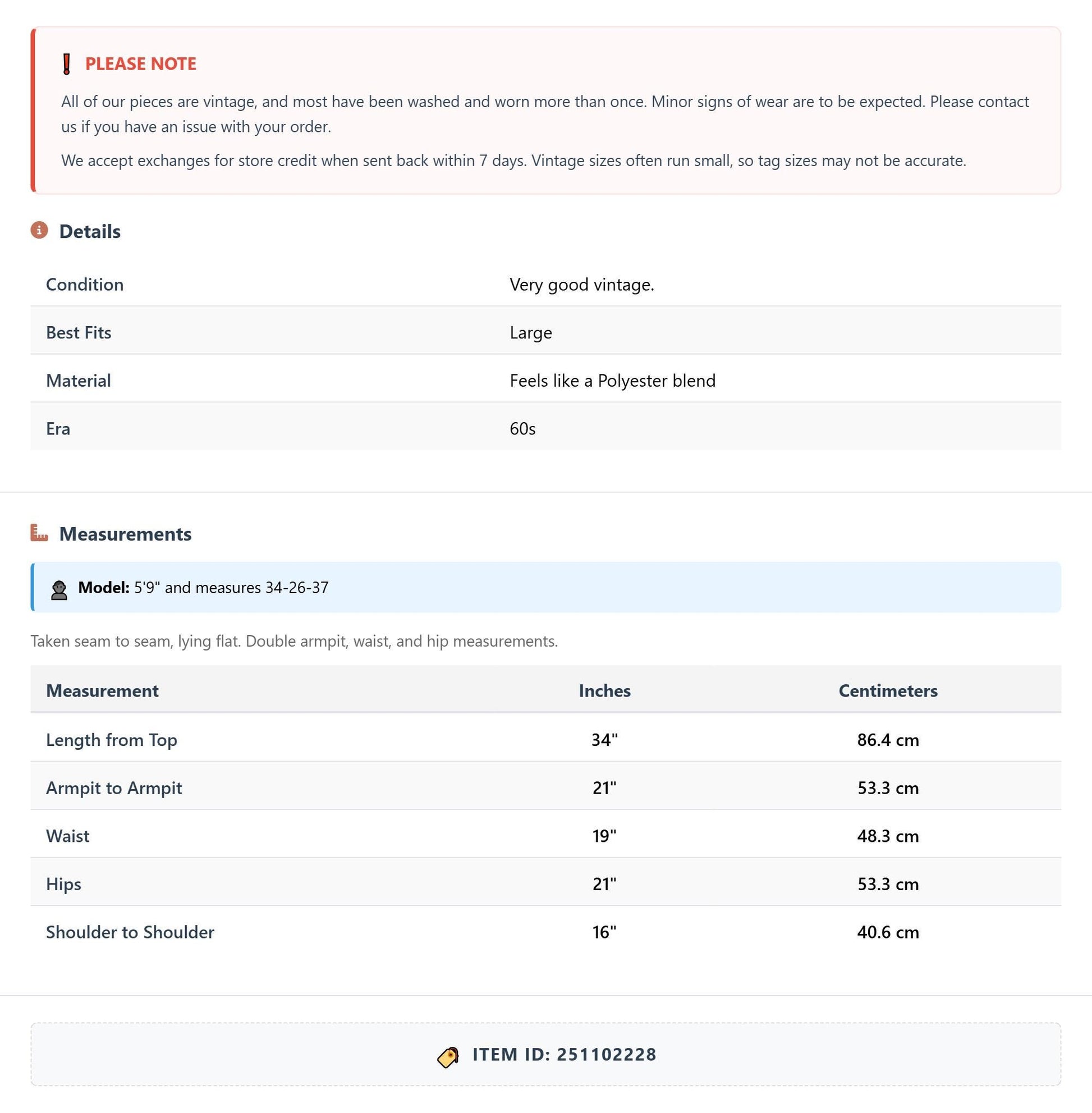
Task: Click the Best Fits value Large
Action: coord(531,333)
